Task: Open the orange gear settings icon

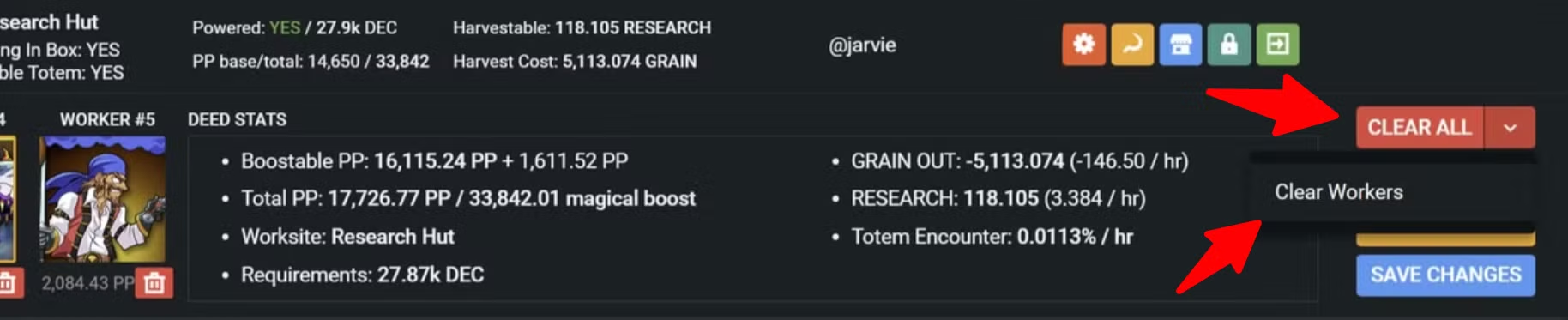Action: point(1083,45)
